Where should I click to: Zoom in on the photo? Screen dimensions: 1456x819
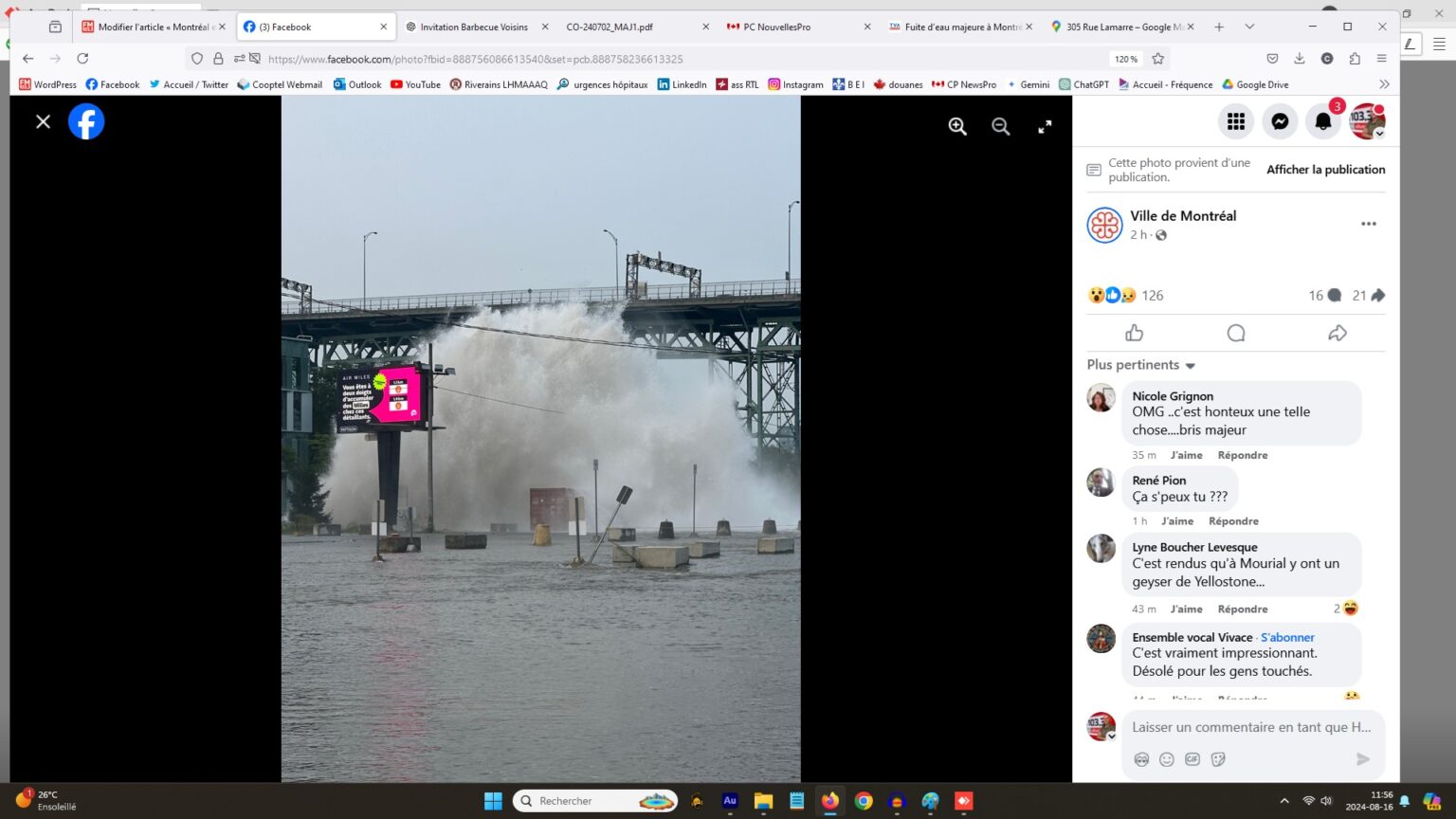pos(957,127)
